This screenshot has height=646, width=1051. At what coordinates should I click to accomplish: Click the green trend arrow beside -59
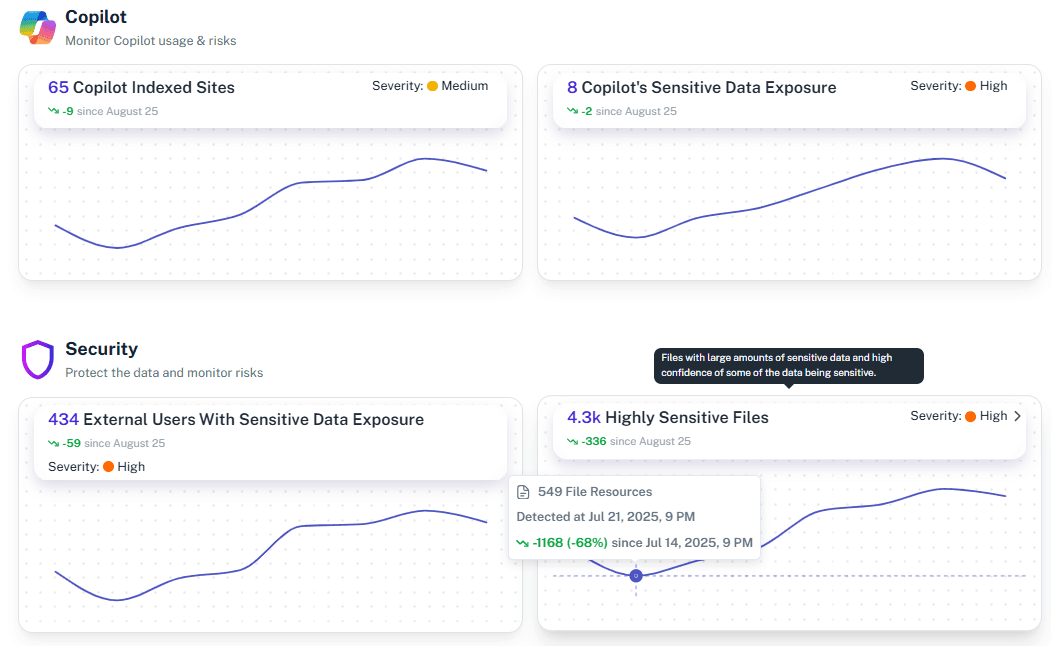coord(52,441)
